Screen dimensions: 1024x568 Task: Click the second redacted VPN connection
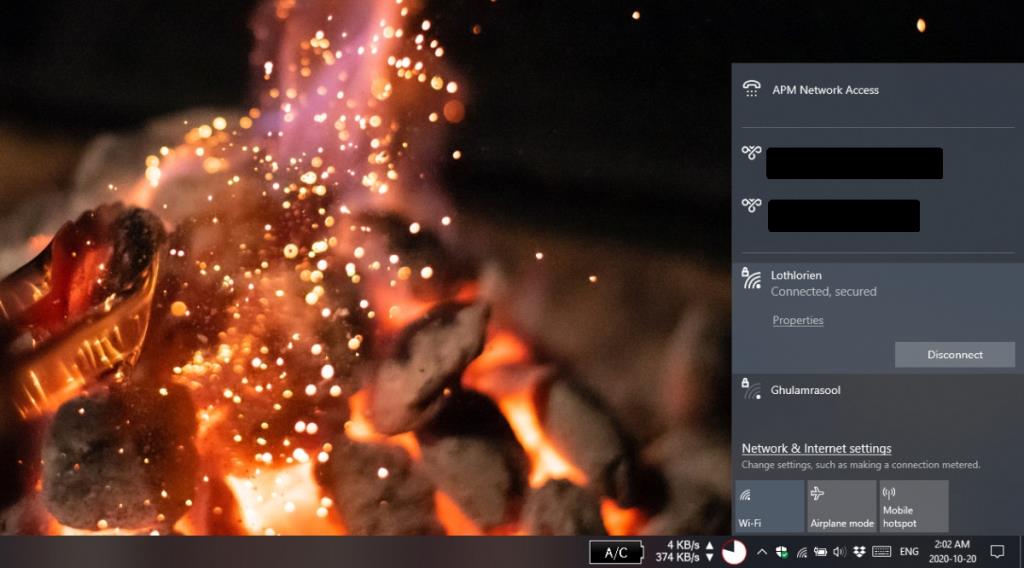coord(843,215)
